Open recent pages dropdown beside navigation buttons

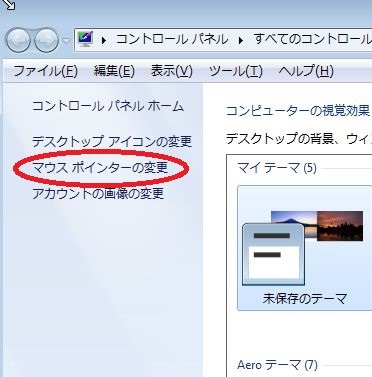tap(66, 41)
